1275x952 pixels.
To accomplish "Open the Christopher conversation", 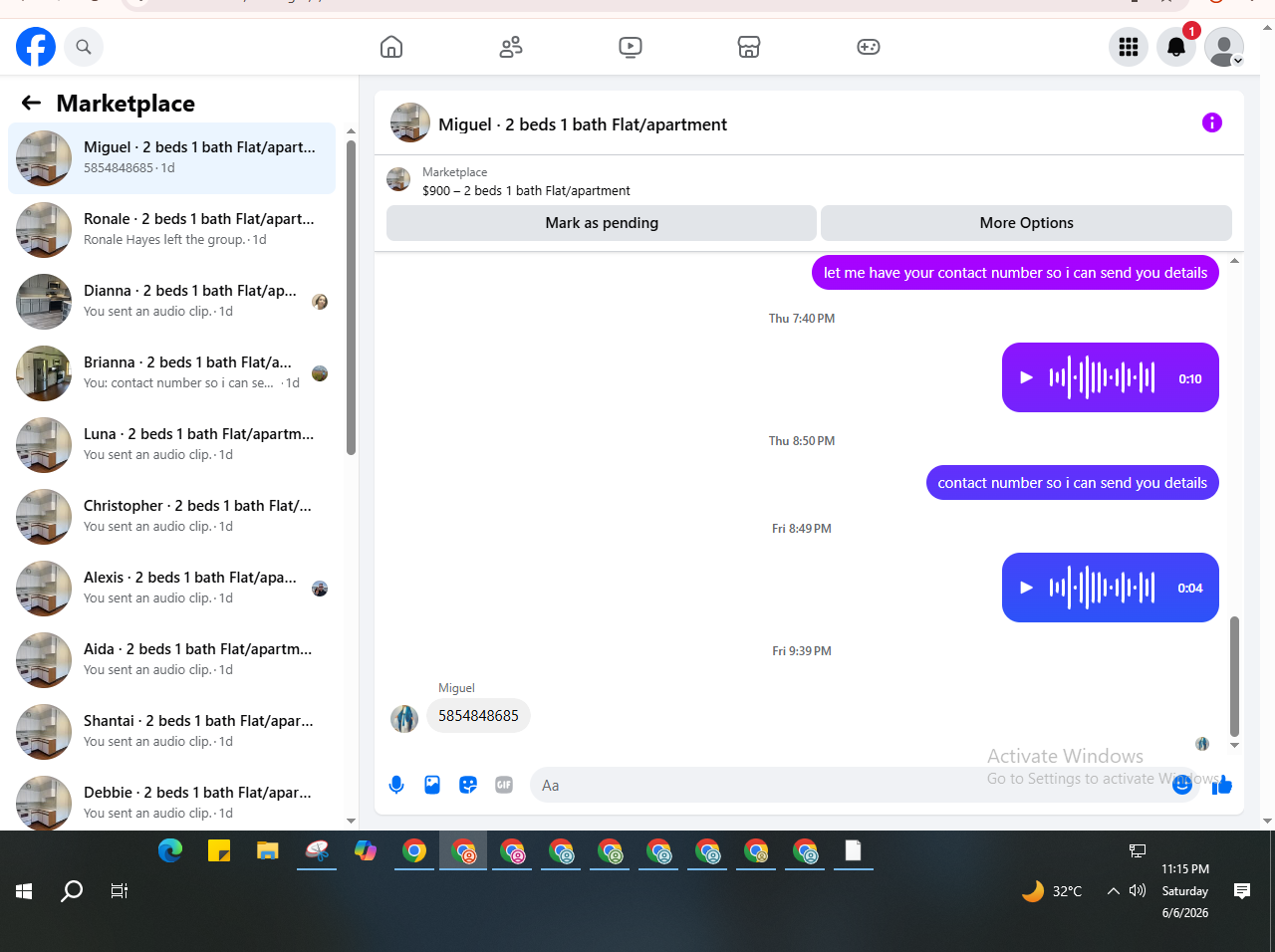I will click(171, 517).
